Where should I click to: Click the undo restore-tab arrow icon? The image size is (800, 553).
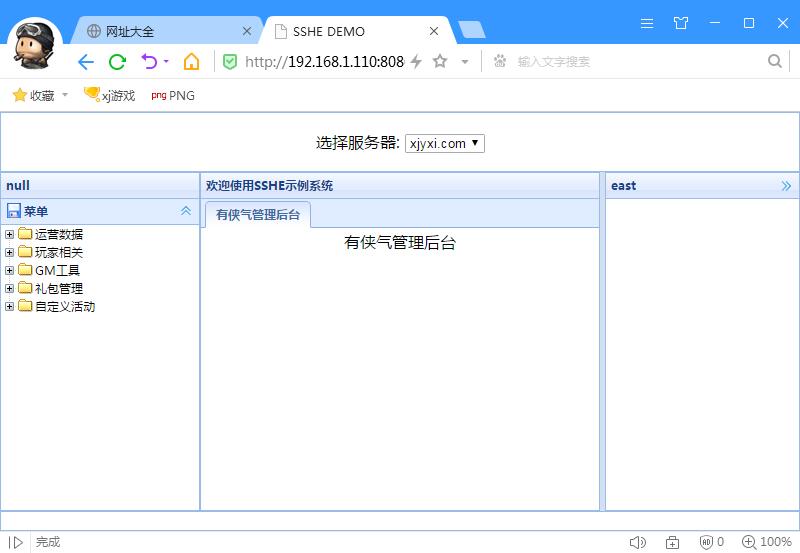149,62
